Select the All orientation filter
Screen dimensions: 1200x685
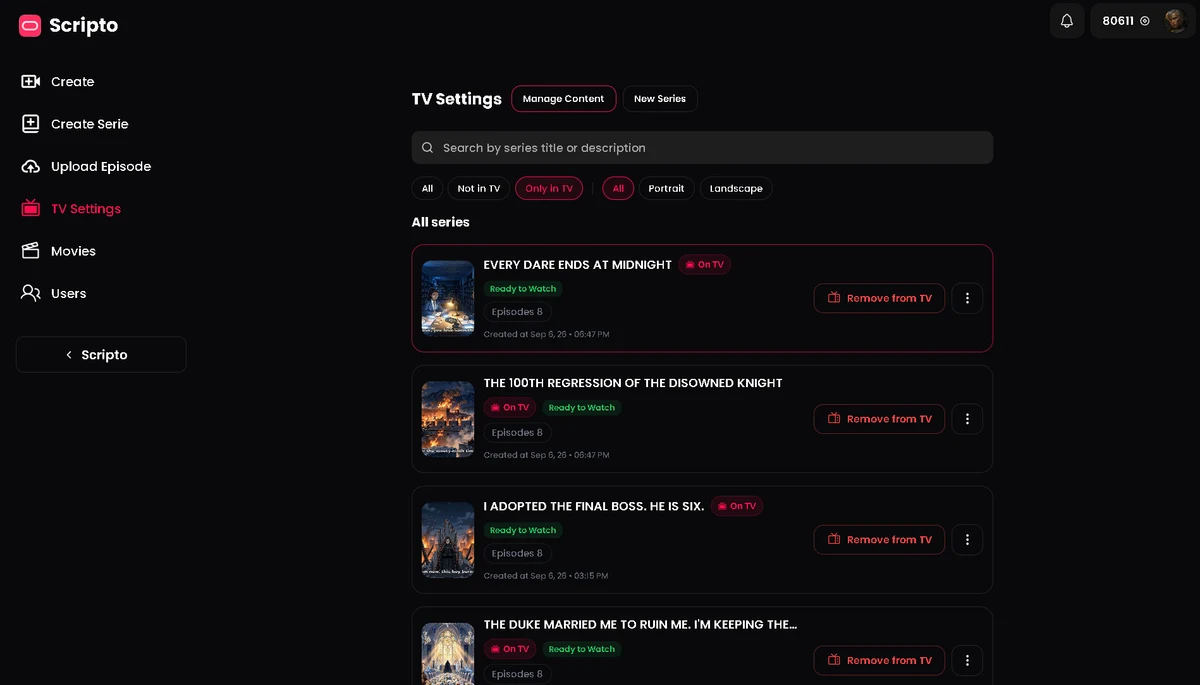pyautogui.click(x=618, y=188)
